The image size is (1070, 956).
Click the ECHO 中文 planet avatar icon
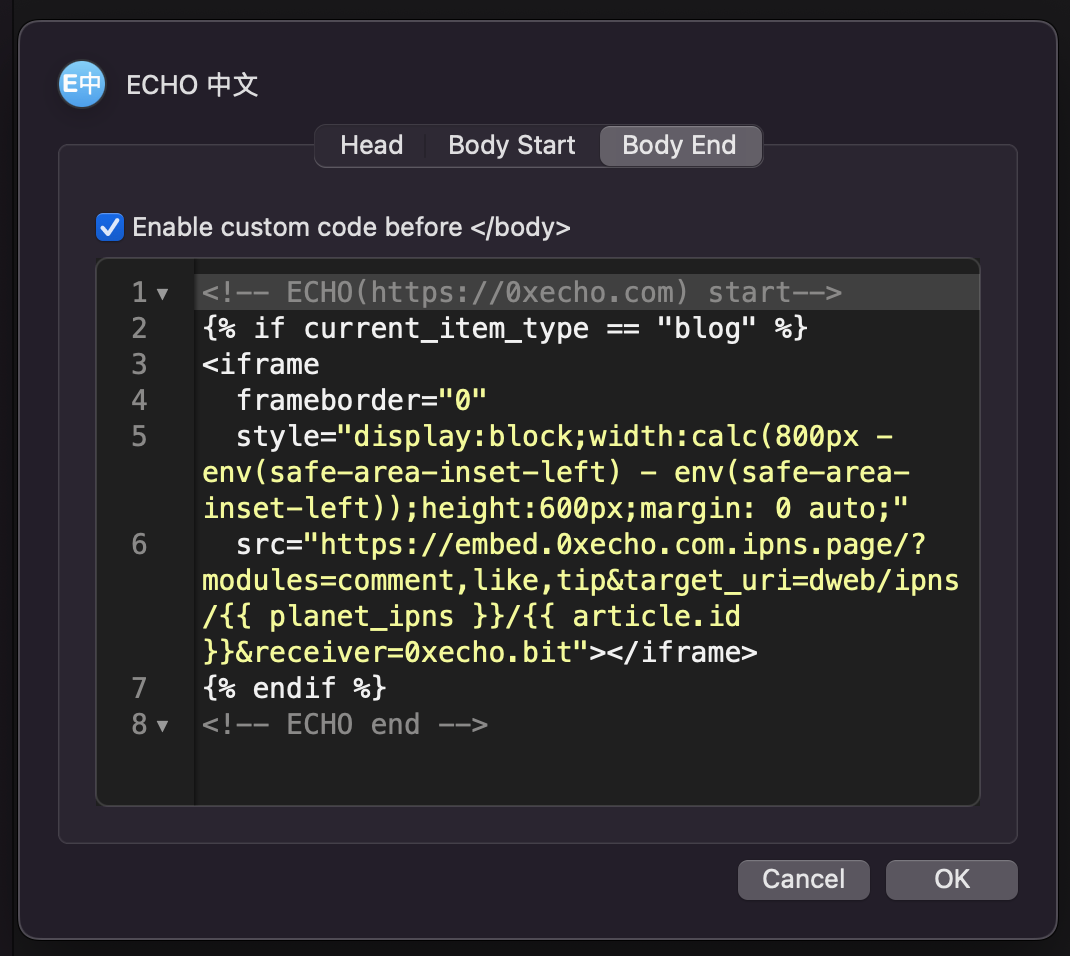(81, 84)
